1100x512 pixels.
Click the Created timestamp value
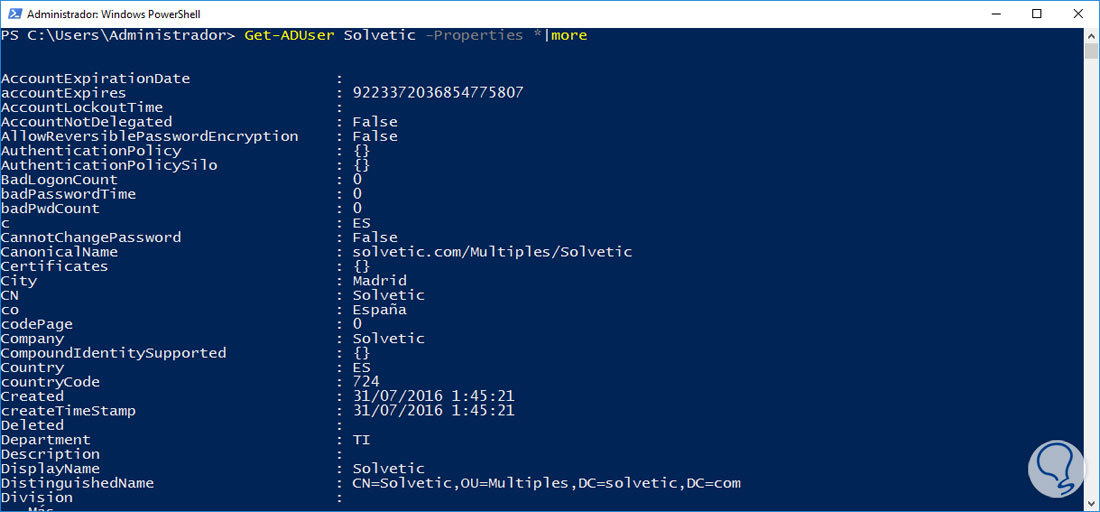pyautogui.click(x=433, y=396)
